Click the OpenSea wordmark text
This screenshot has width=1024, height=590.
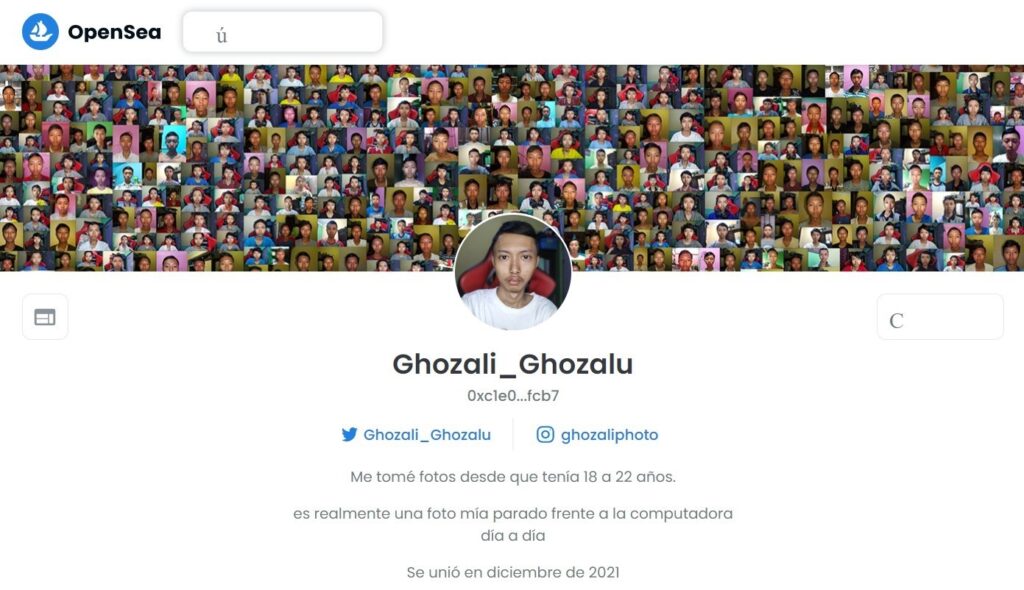(114, 32)
